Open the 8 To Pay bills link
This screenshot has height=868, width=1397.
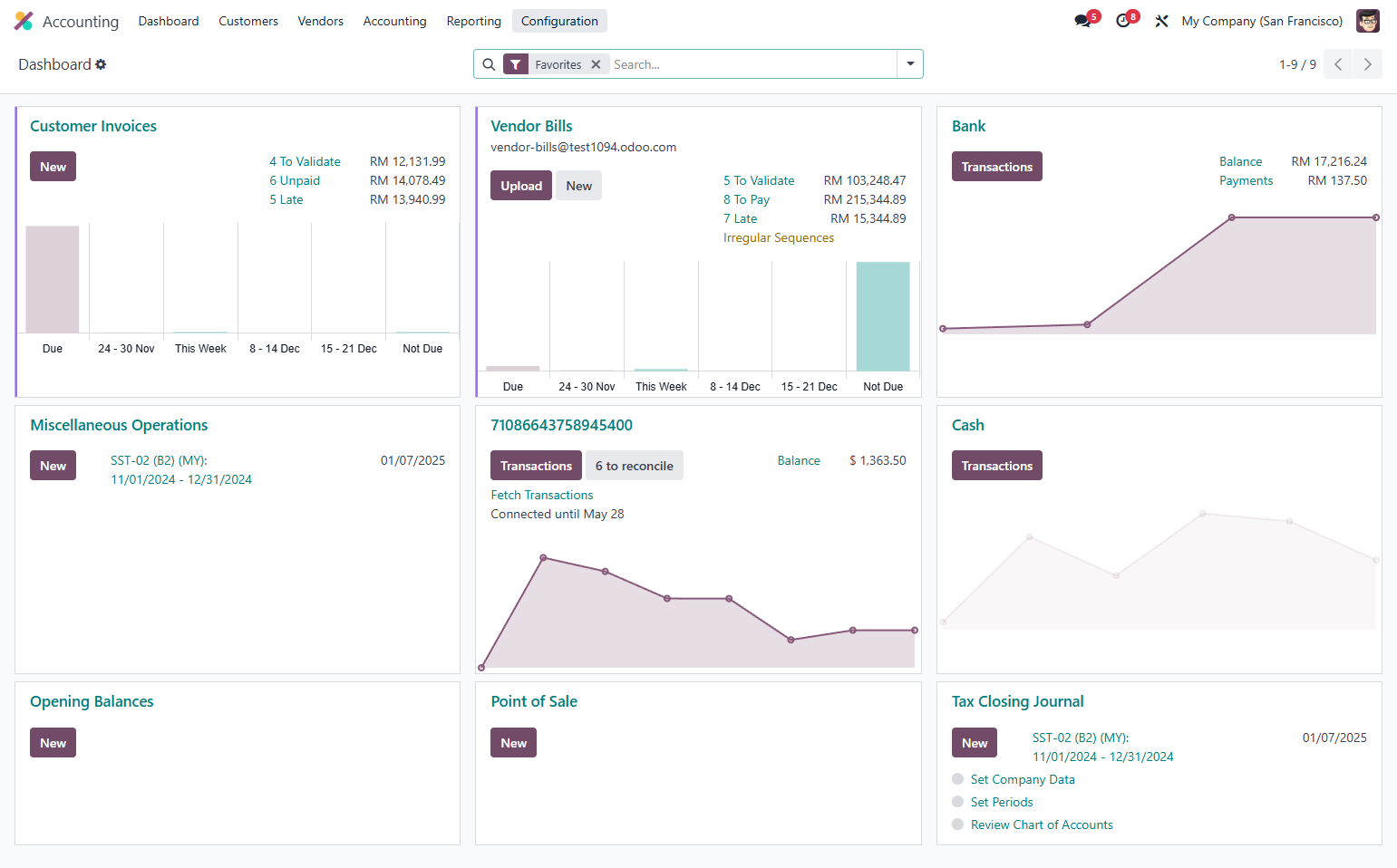coord(746,199)
